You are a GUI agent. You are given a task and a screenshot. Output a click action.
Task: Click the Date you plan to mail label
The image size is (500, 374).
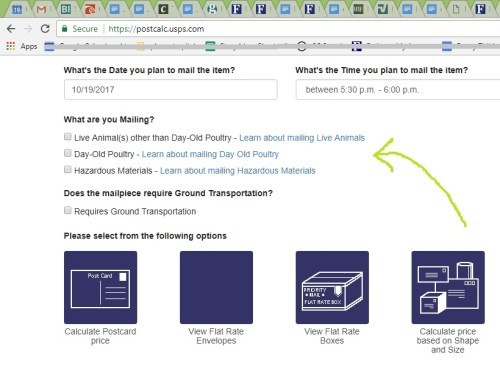[x=149, y=70]
